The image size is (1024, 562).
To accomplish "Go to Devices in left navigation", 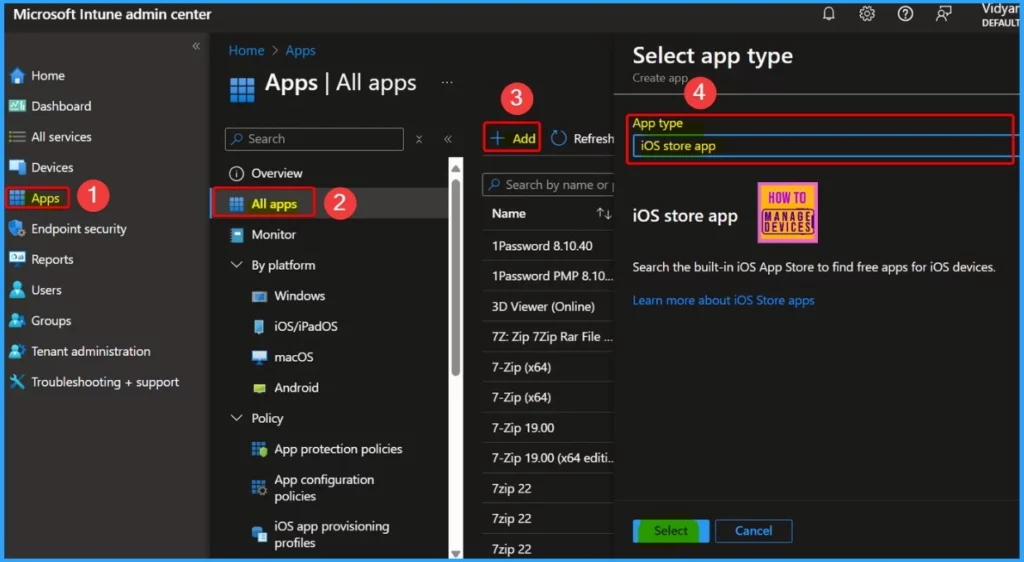I will coord(52,167).
